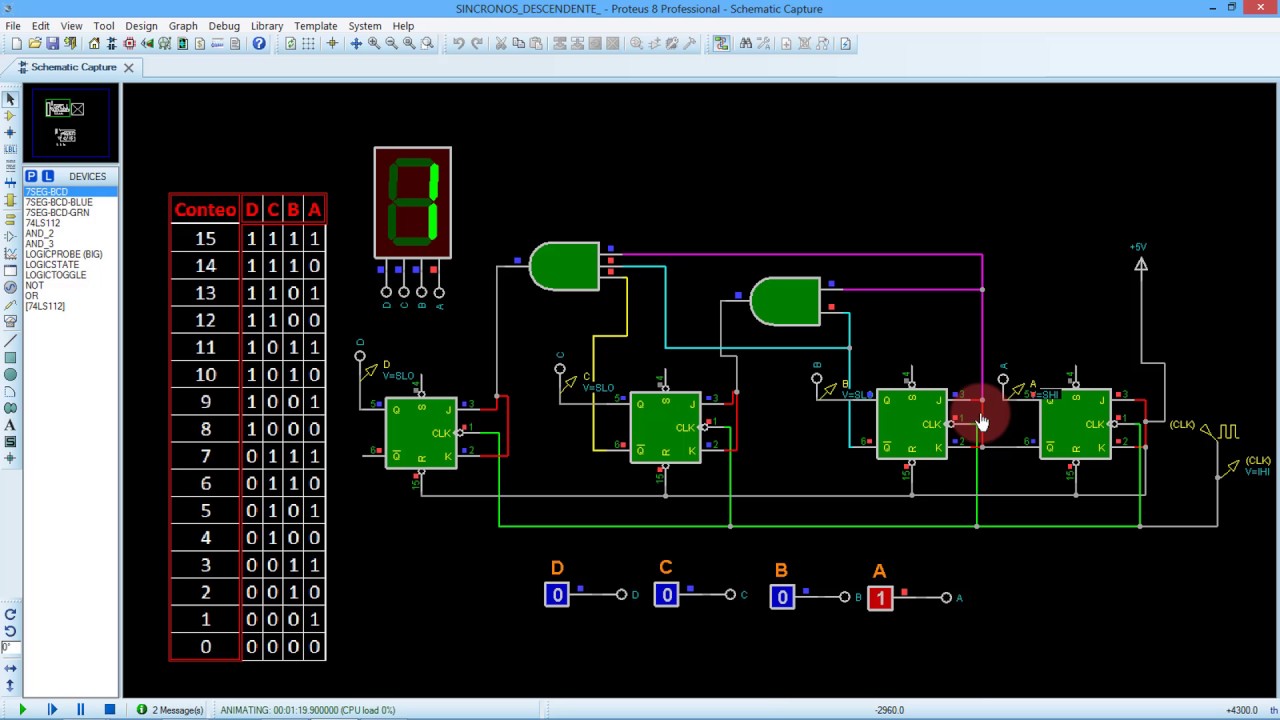Toggle the A logic state input
The width and height of the screenshot is (1280, 720).
pos(880,598)
